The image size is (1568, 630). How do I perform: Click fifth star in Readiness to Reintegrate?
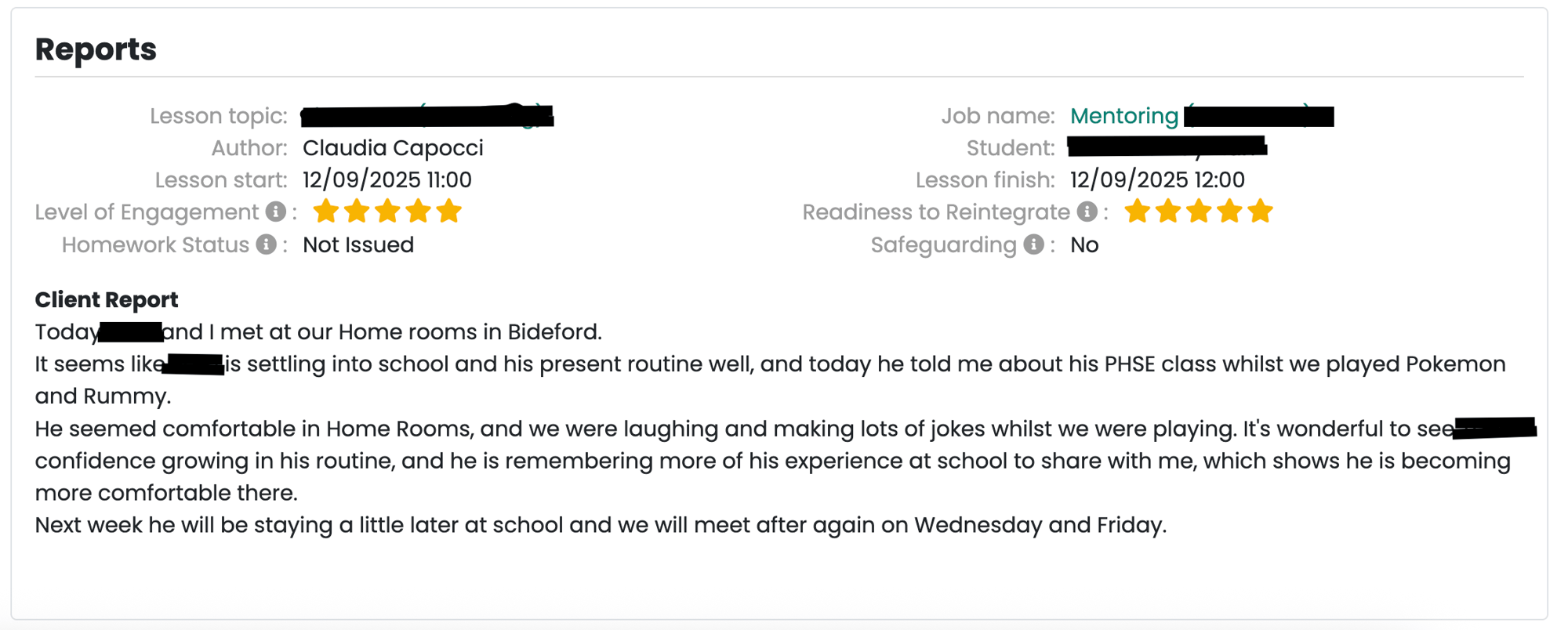(1260, 211)
